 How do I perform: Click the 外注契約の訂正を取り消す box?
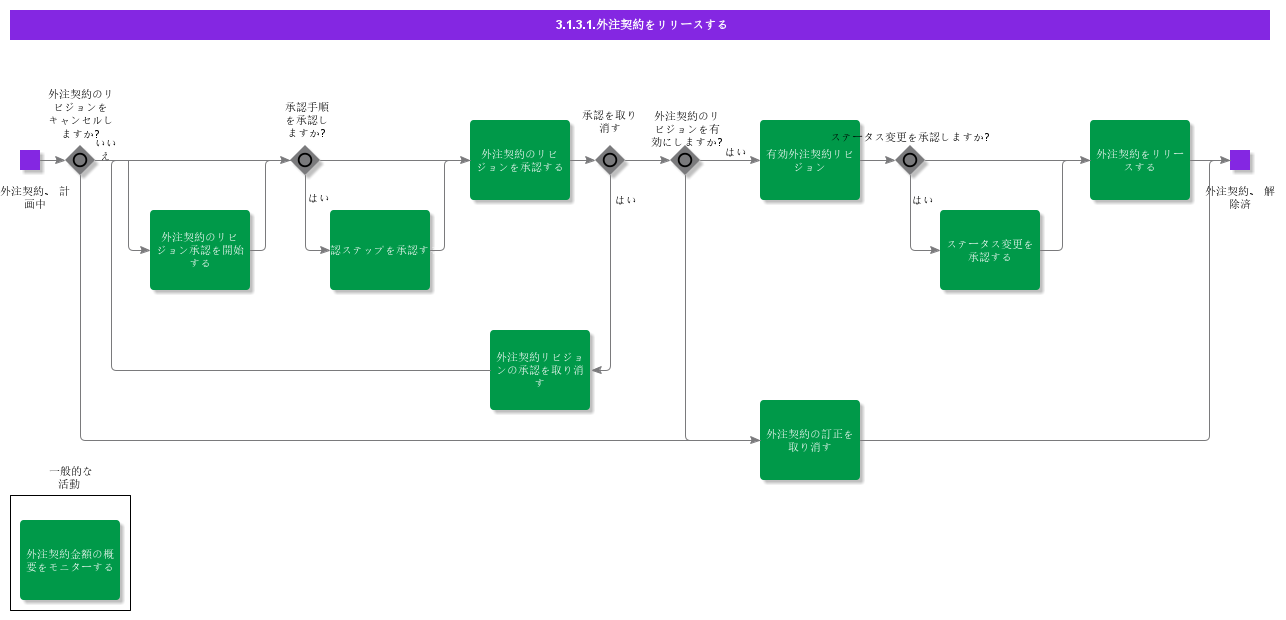(x=810, y=440)
